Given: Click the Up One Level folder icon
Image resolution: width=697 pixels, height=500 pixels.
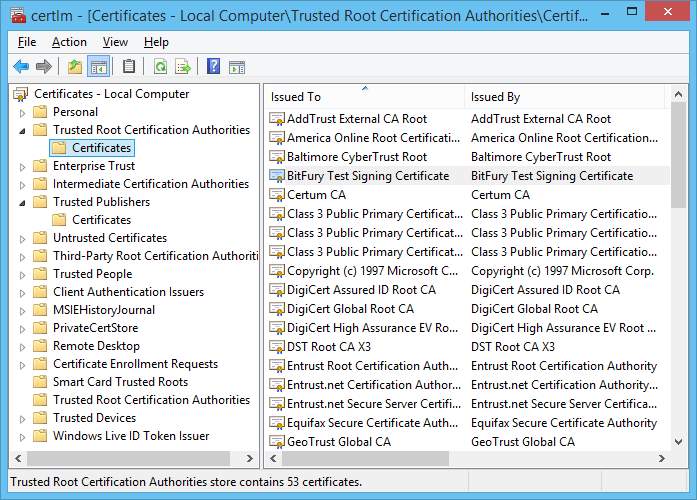Looking at the screenshot, I should click(x=75, y=67).
